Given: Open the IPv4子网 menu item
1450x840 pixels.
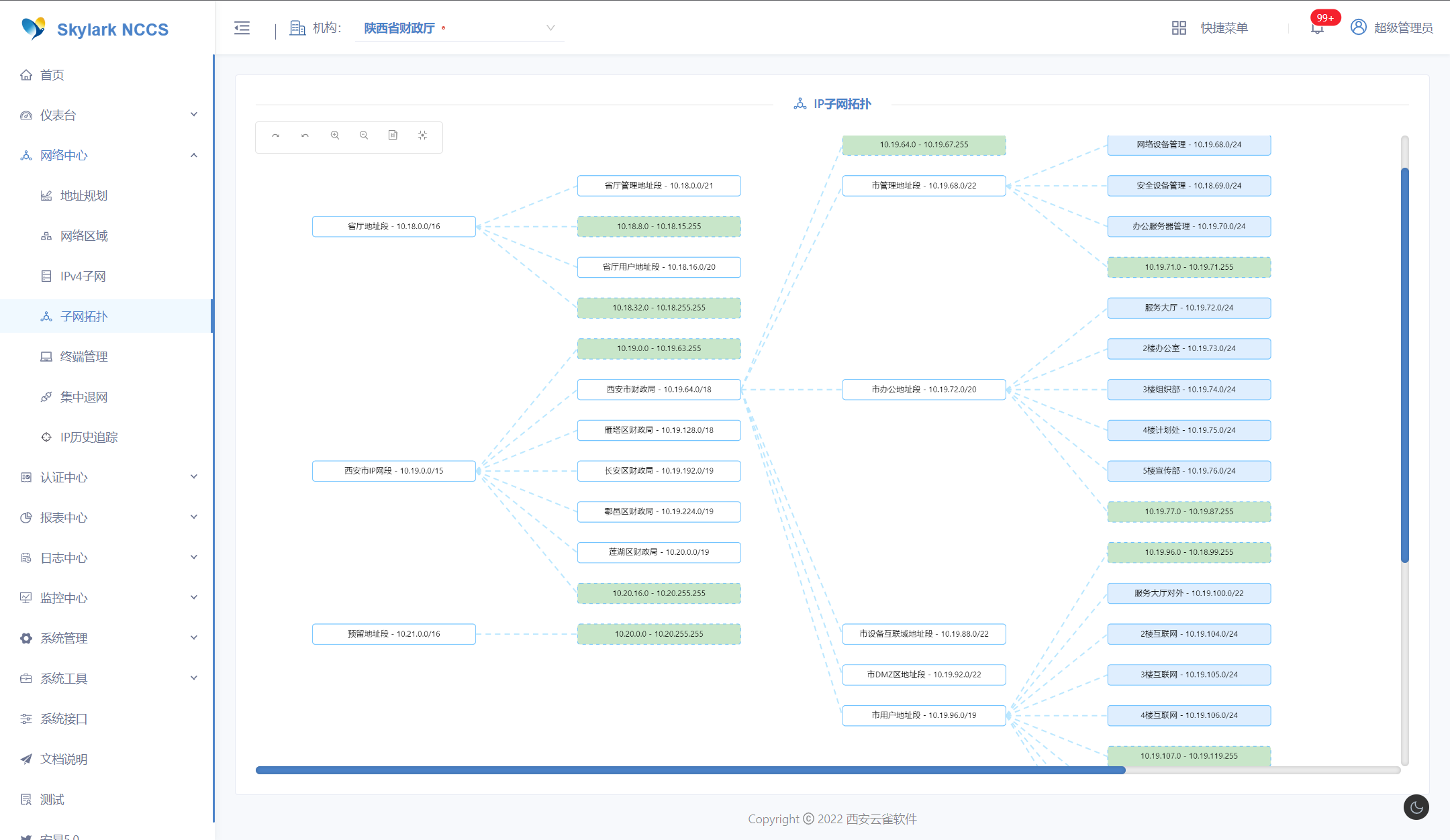Looking at the screenshot, I should [83, 276].
